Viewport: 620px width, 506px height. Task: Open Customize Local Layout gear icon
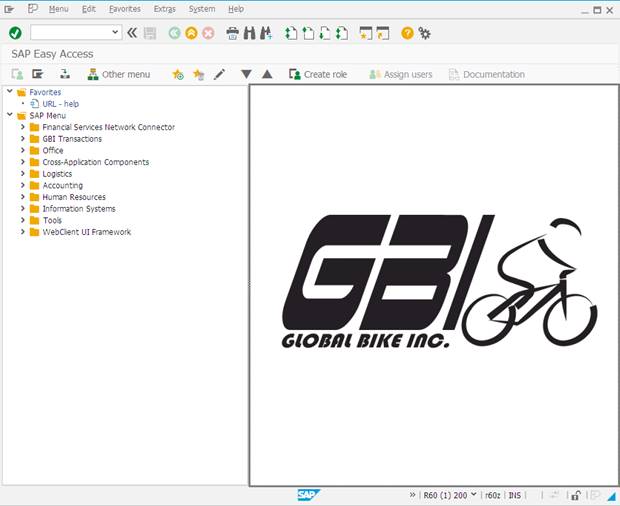pyautogui.click(x=425, y=33)
